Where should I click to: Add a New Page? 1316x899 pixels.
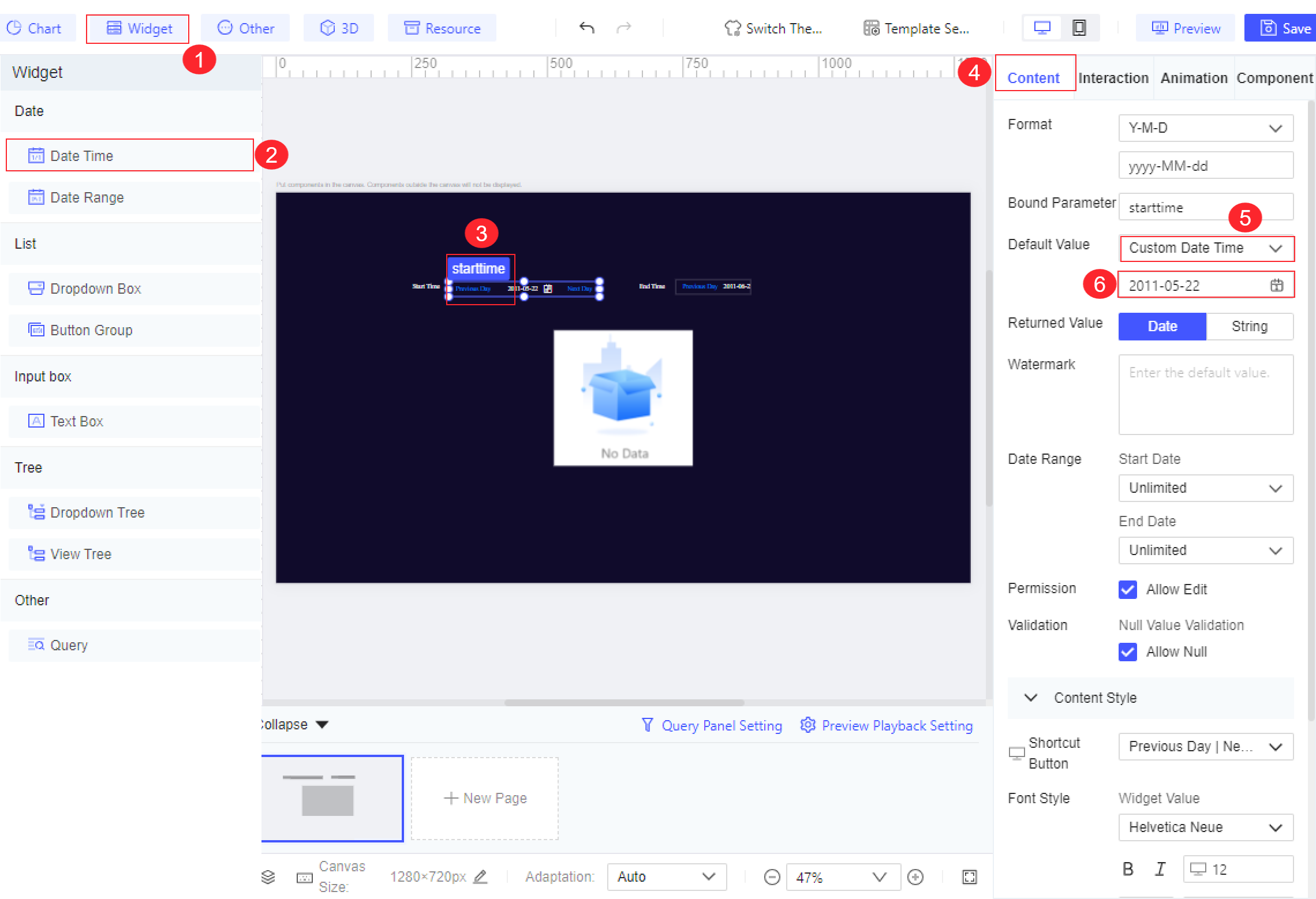[x=485, y=798]
